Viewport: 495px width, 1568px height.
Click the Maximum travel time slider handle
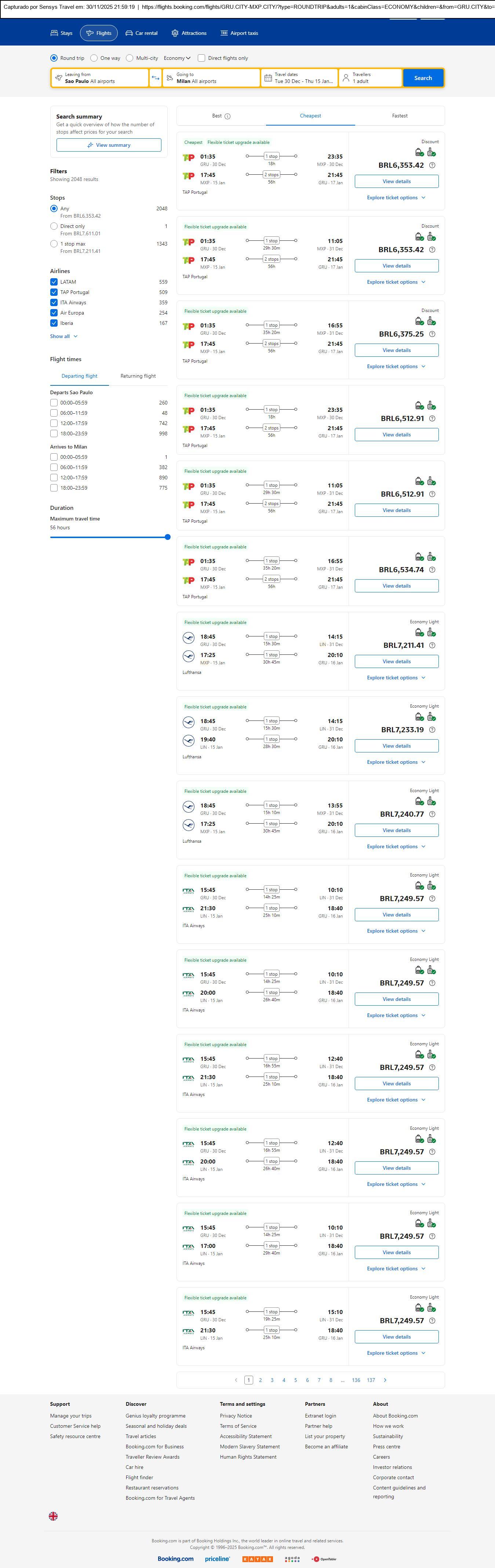coord(167,537)
